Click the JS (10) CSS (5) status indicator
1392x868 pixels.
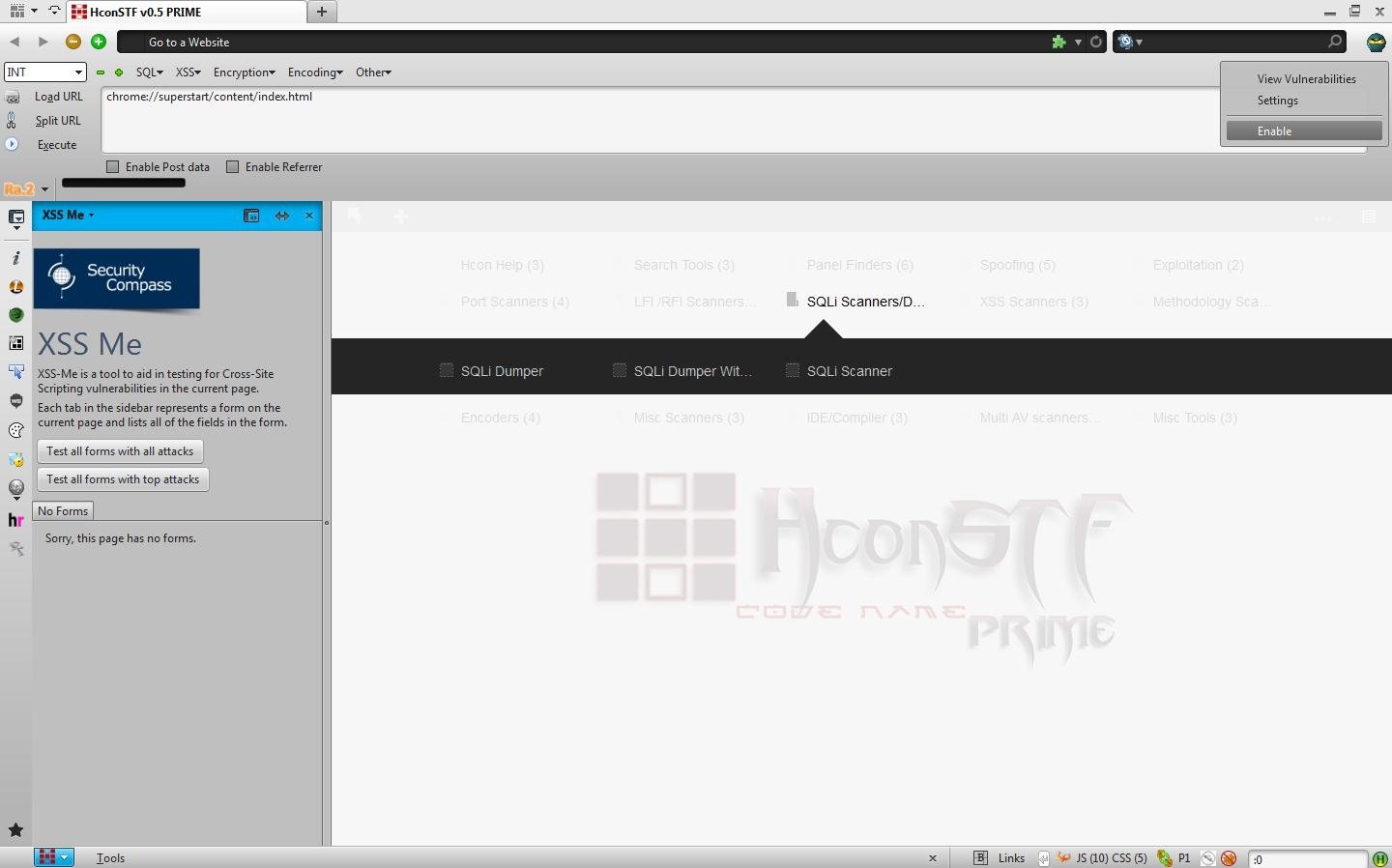tap(1112, 858)
